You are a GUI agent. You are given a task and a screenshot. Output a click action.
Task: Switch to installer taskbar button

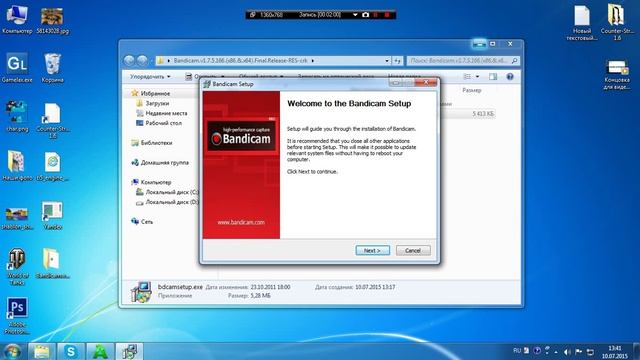[129, 351]
